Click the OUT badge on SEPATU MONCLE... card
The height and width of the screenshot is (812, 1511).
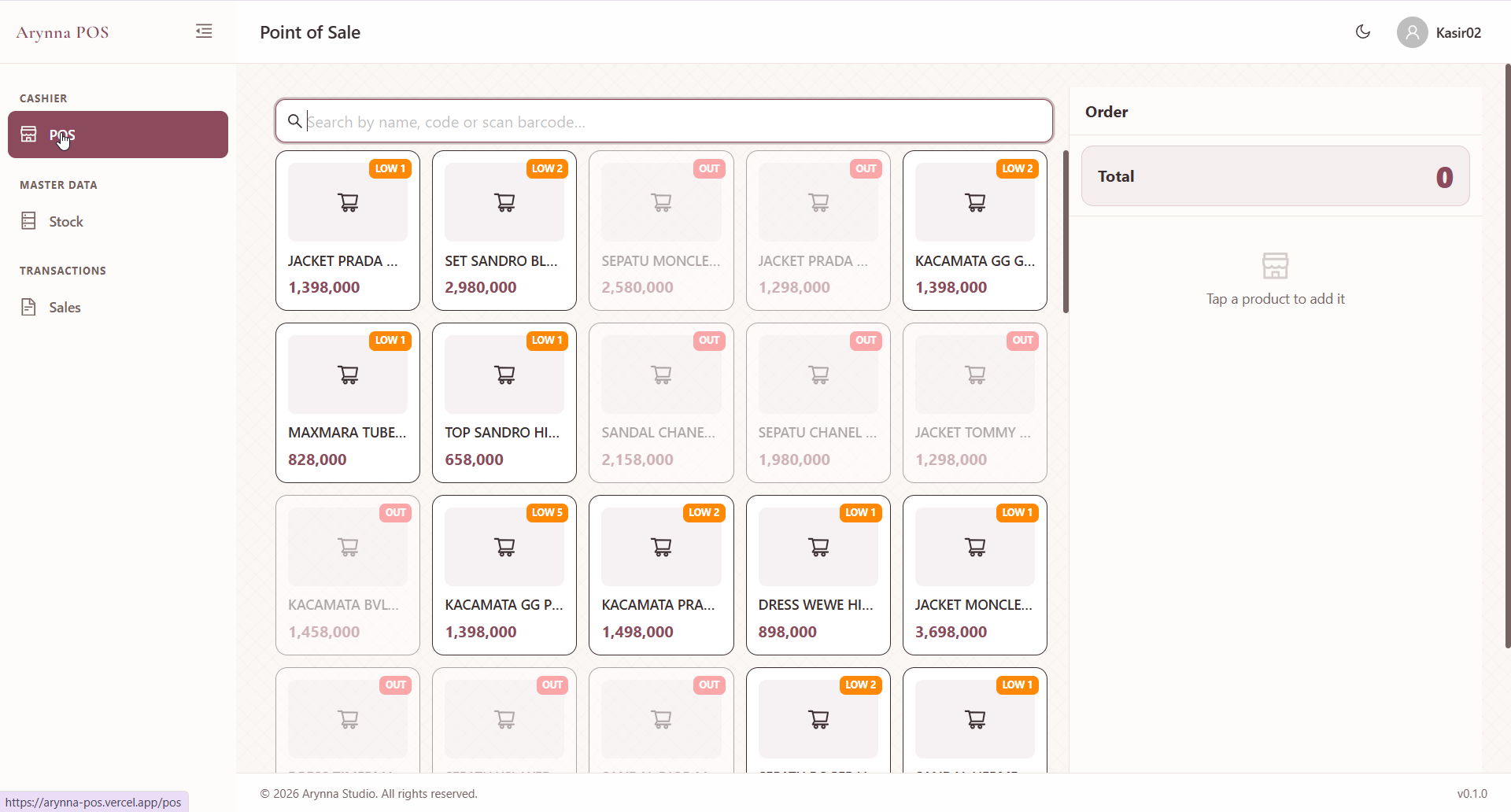pyautogui.click(x=709, y=168)
